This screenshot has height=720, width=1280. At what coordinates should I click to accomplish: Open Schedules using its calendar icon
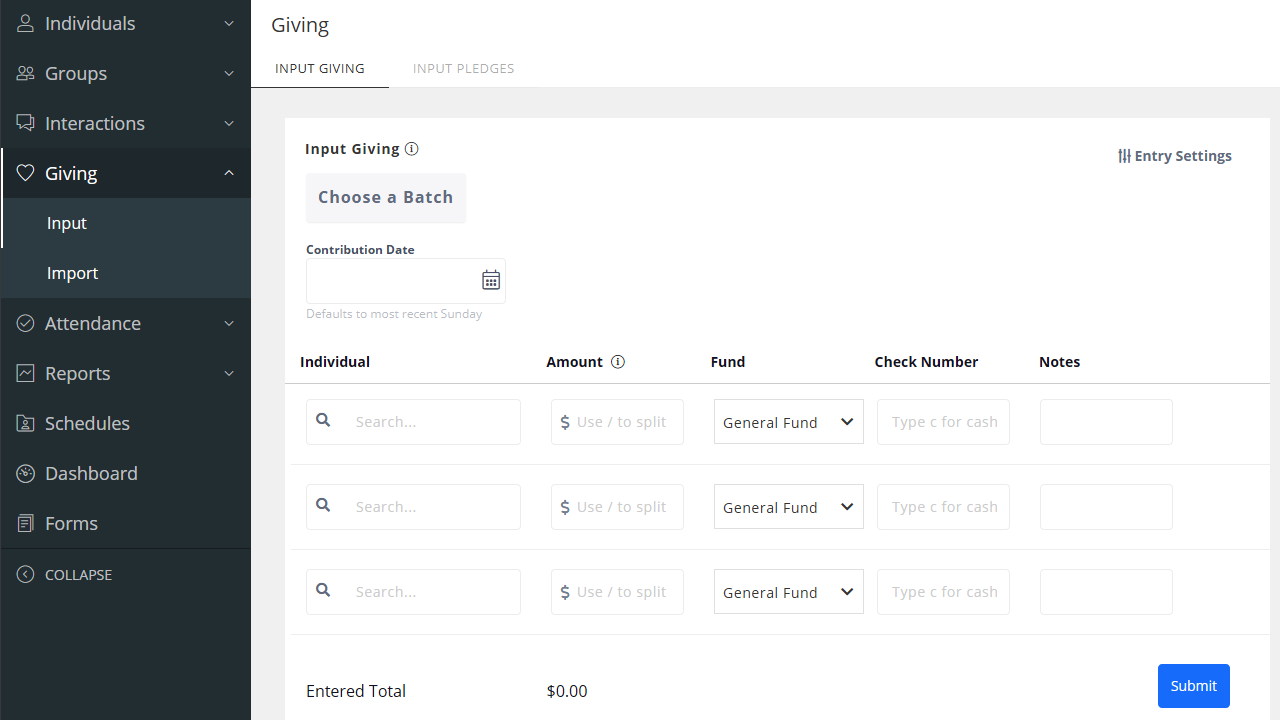coord(25,422)
